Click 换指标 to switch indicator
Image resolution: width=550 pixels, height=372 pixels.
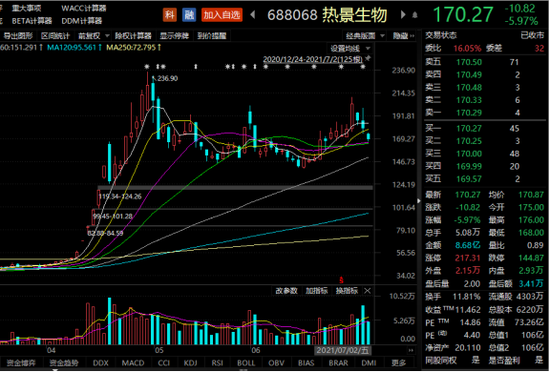(x=347, y=291)
